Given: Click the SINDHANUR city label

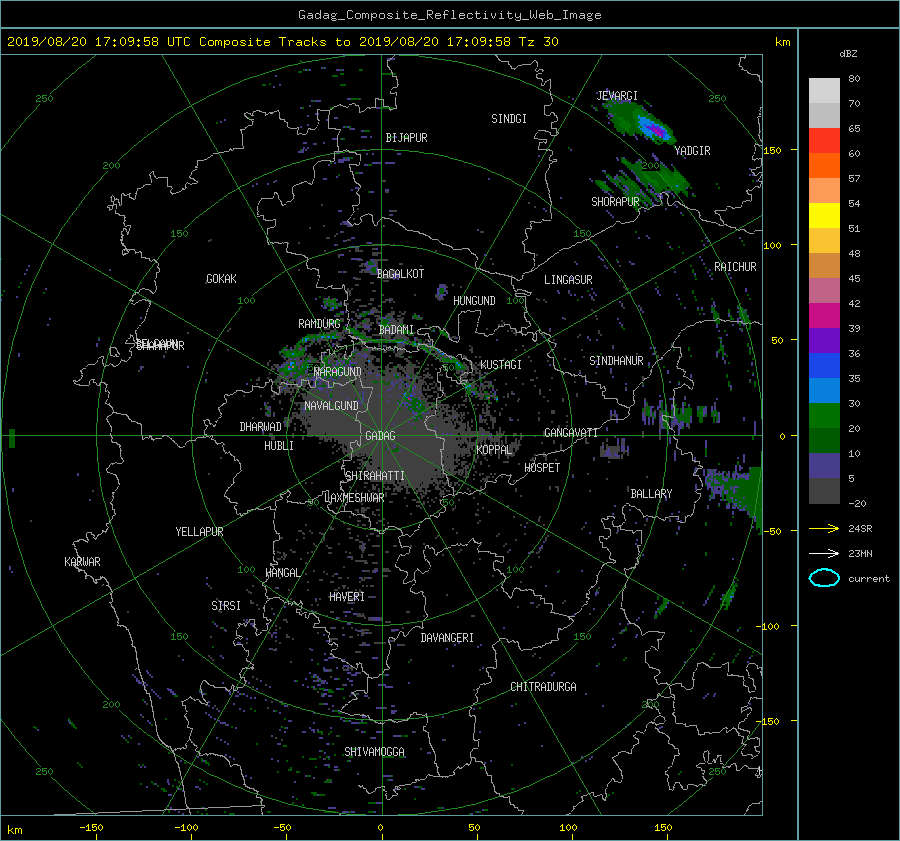Looking at the screenshot, I should 616,361.
